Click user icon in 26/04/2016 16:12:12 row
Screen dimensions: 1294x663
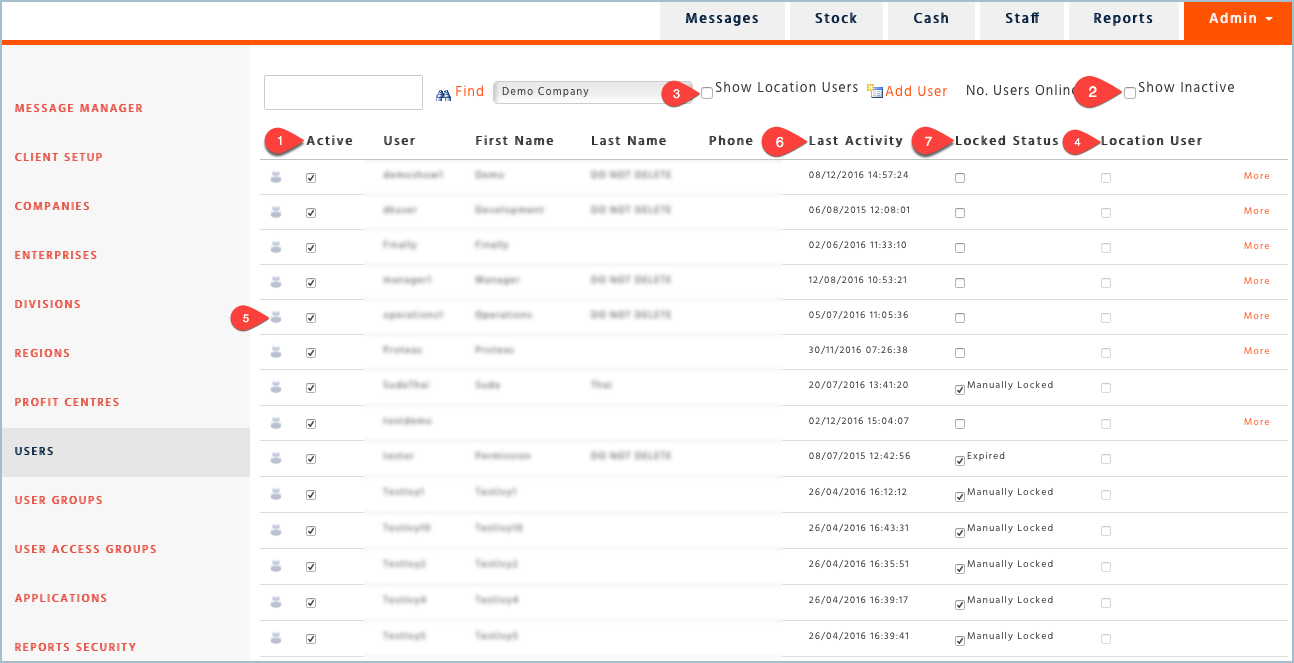(276, 494)
